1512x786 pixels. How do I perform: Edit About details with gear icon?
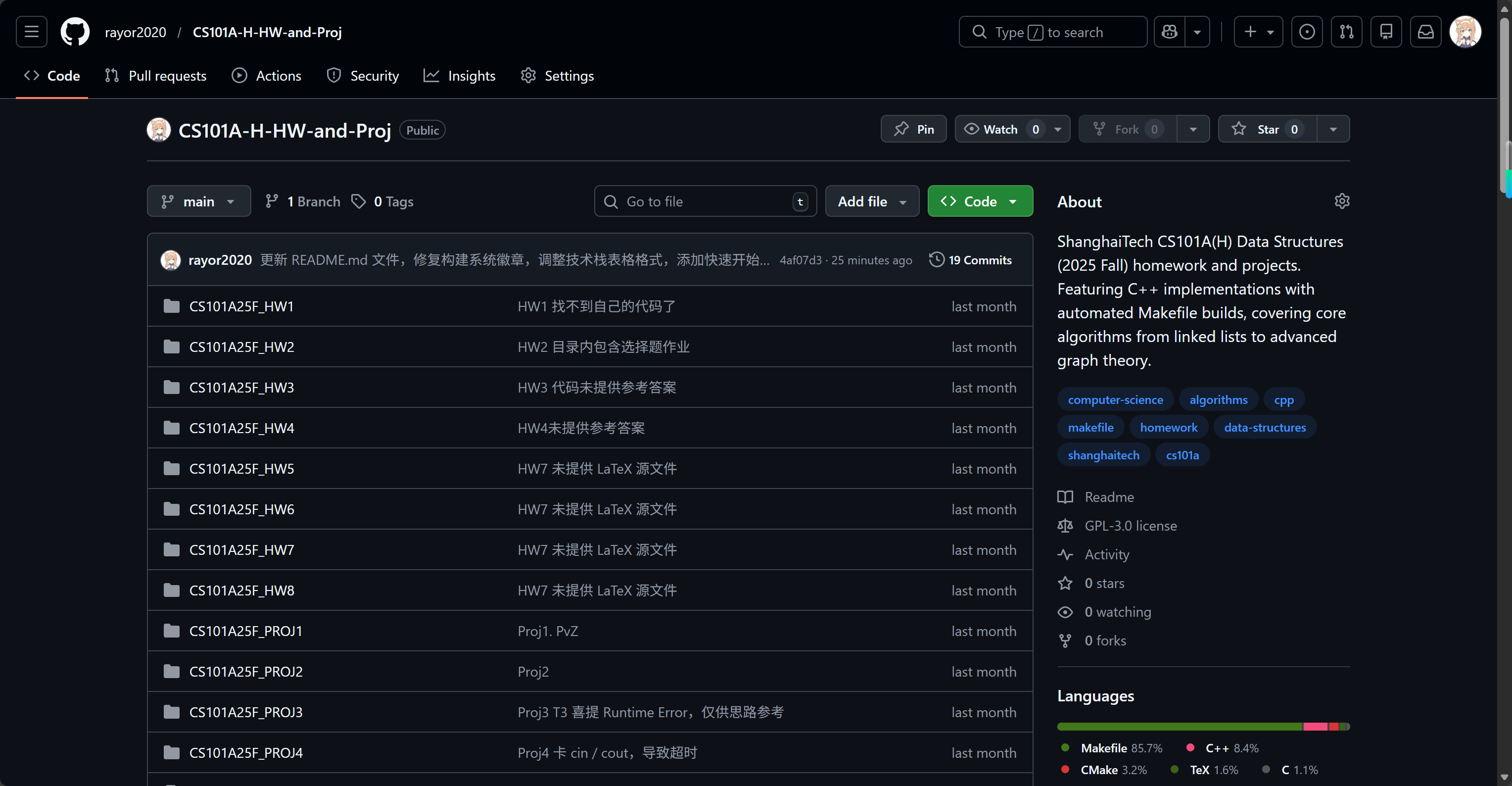tap(1342, 201)
